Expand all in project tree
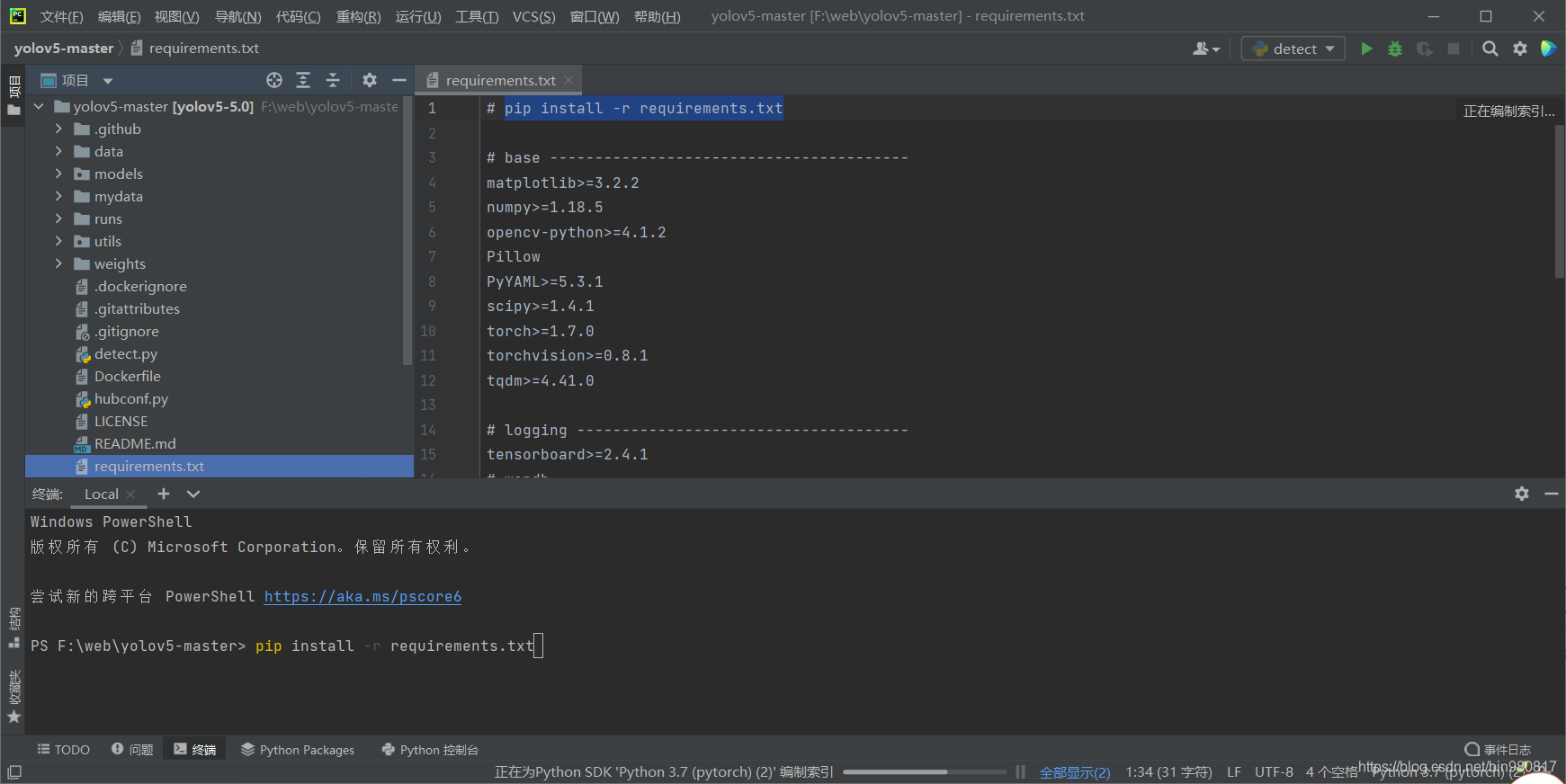1566x784 pixels. [x=303, y=80]
